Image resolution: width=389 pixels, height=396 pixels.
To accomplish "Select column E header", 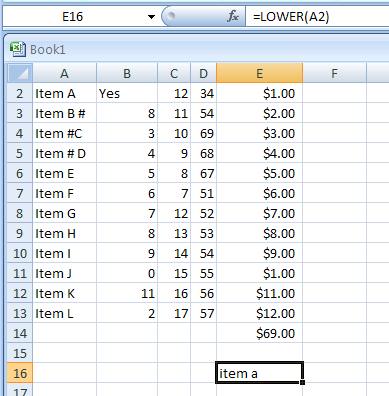I will (x=259, y=73).
